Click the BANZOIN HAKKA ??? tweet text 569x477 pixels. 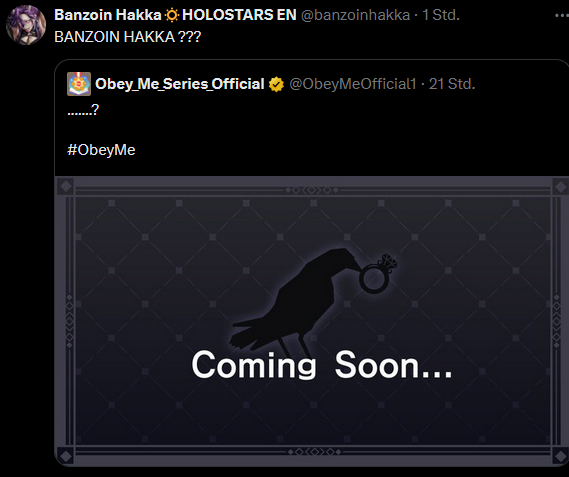pyautogui.click(x=127, y=37)
